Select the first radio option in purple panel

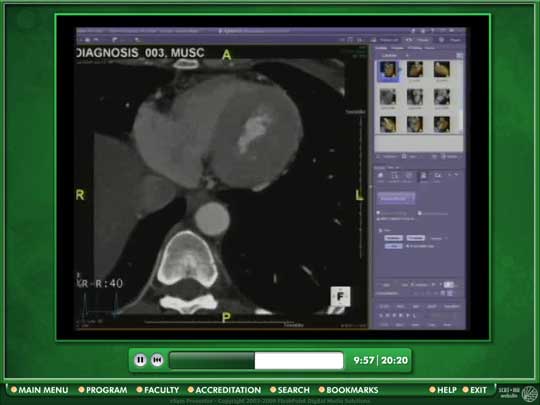tap(378, 213)
